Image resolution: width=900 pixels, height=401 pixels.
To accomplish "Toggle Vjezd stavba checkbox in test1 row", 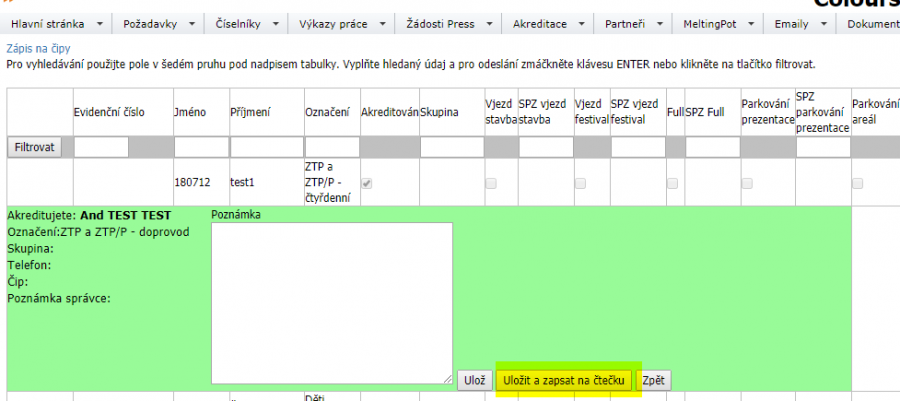I will (x=491, y=183).
